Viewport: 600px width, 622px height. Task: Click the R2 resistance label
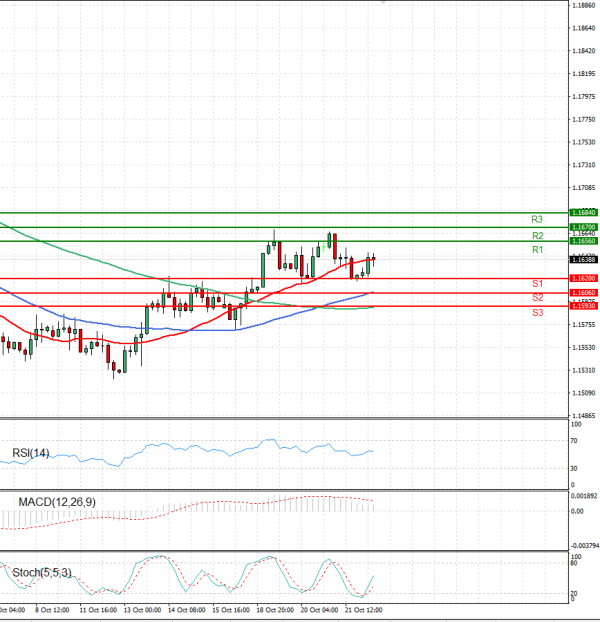(x=537, y=236)
